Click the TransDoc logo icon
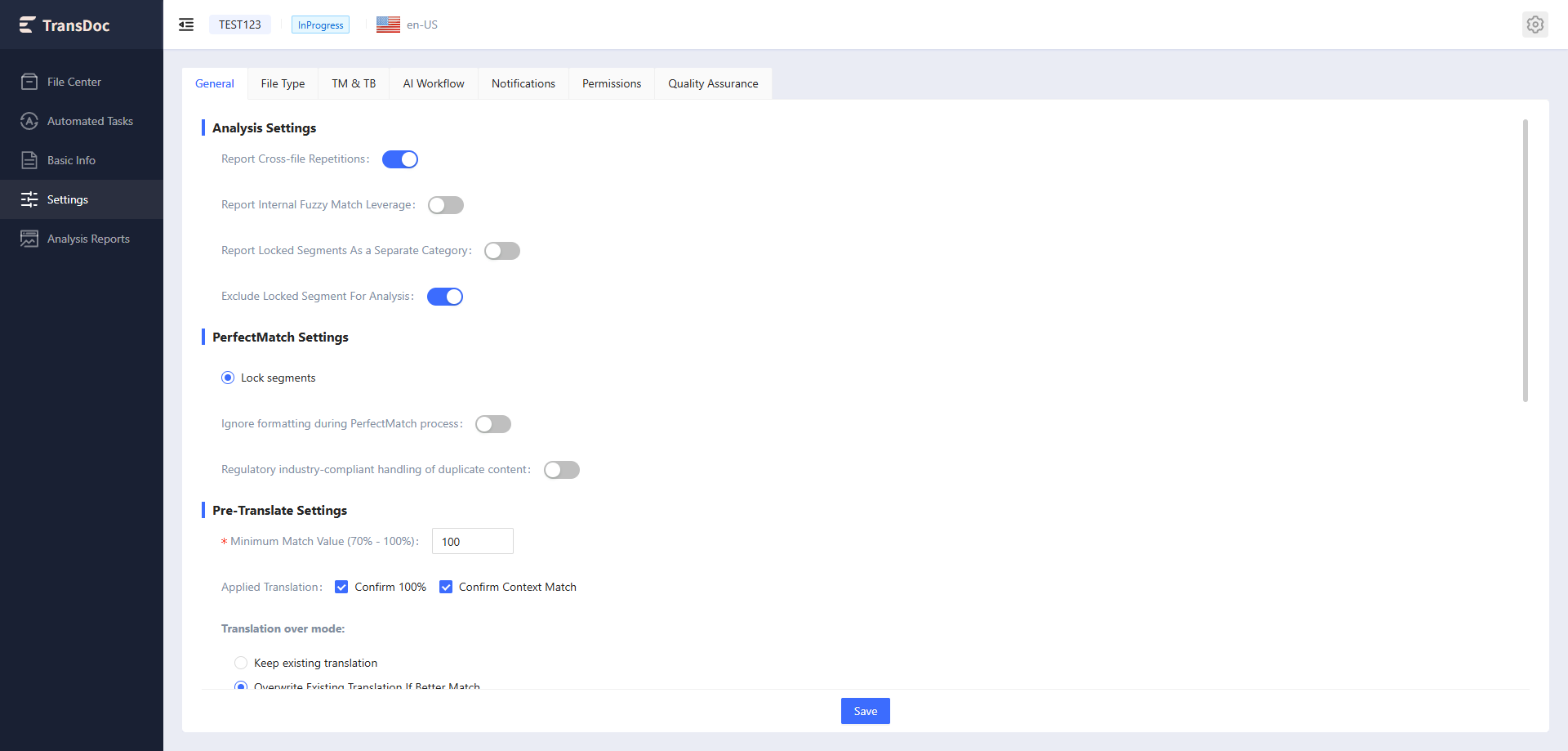The width and height of the screenshot is (1568, 751). [27, 25]
